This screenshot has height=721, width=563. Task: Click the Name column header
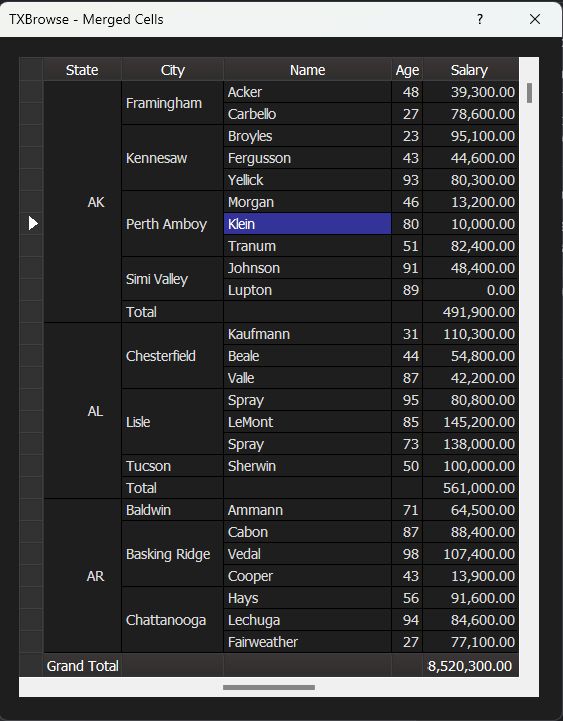tap(307, 70)
